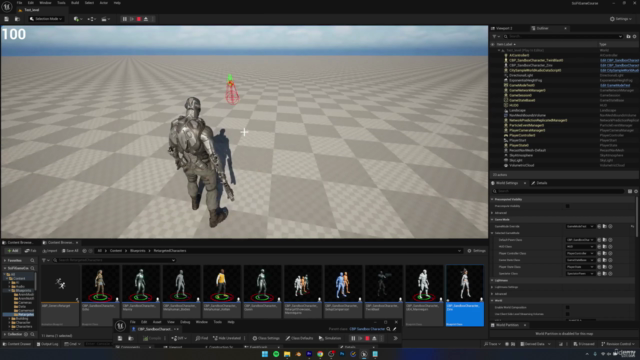Select highlighted CBP_SandboxCharacter_Zire thumbnail
The width and height of the screenshot is (640, 360).
(x=465, y=283)
